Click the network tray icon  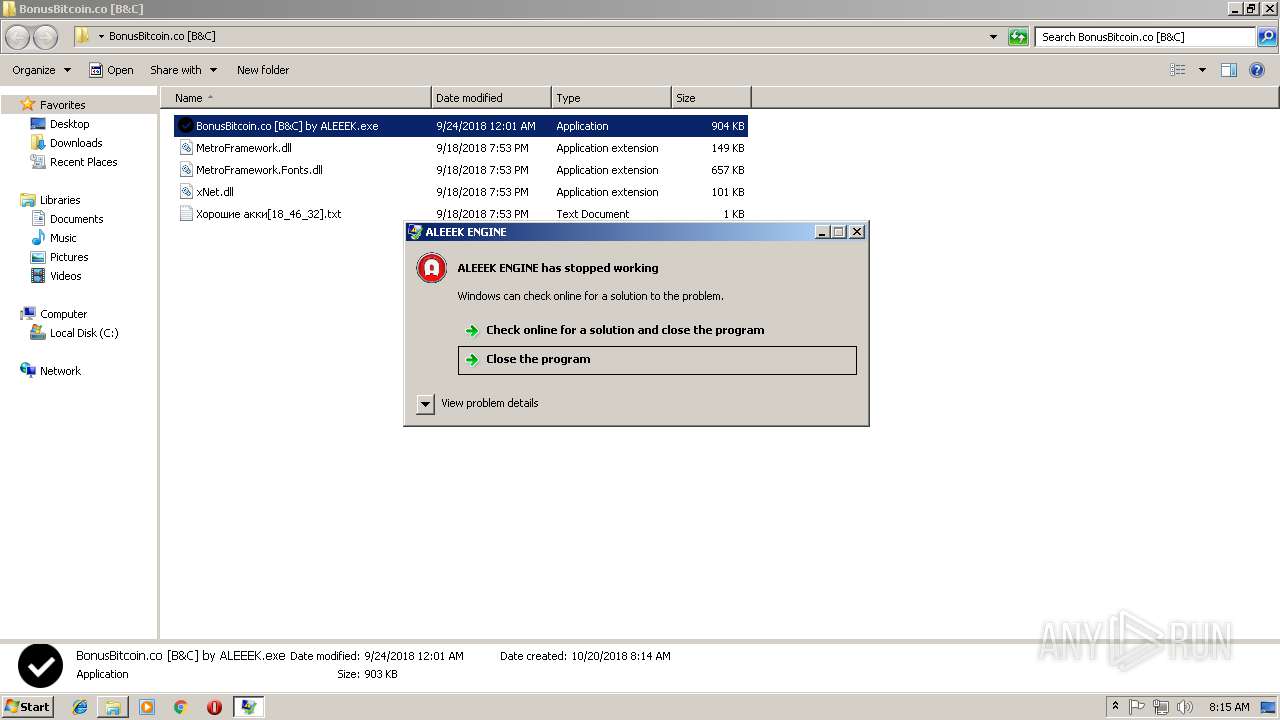pos(1161,707)
